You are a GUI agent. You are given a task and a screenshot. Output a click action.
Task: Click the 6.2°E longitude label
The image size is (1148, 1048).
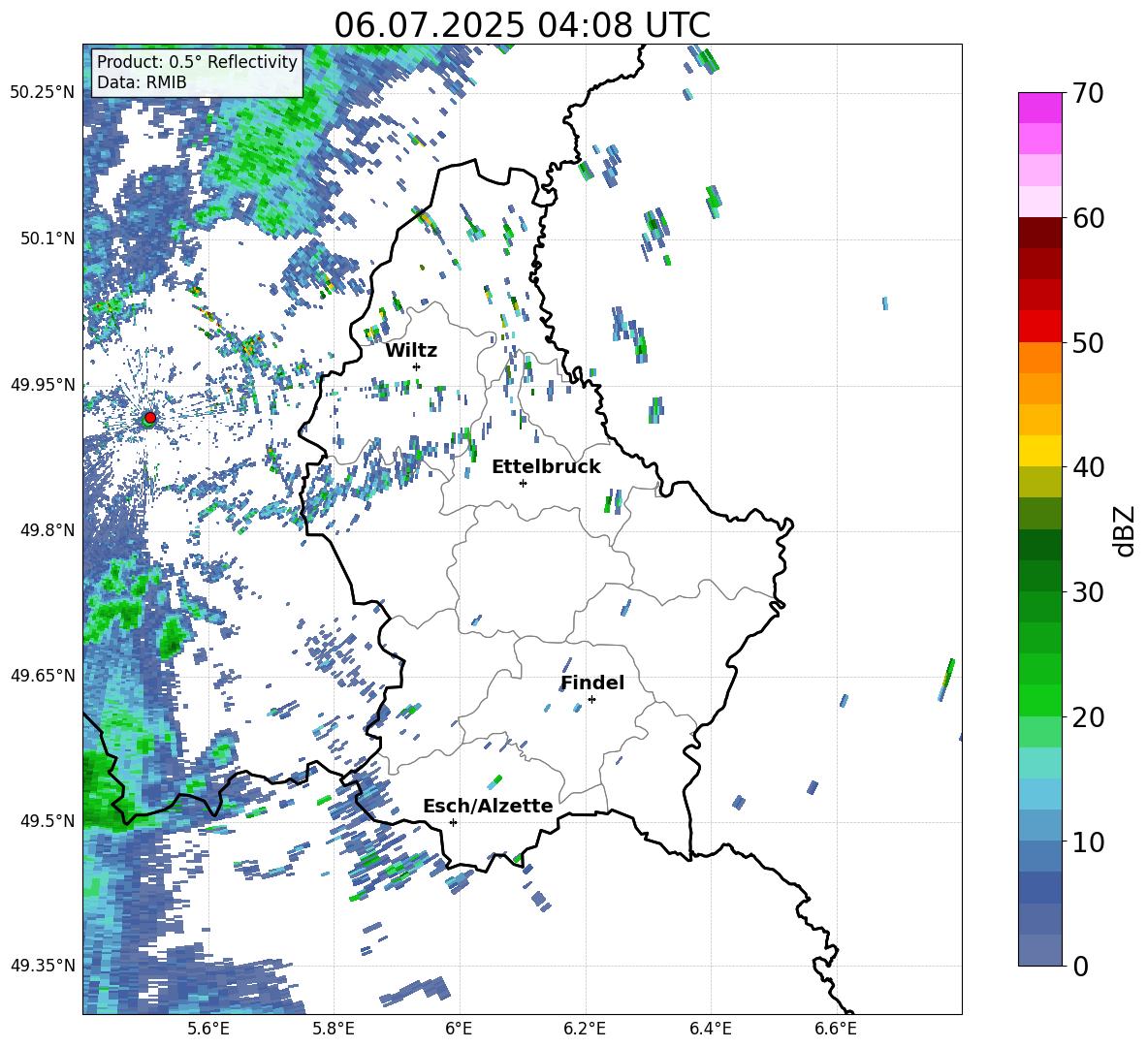585,1029
